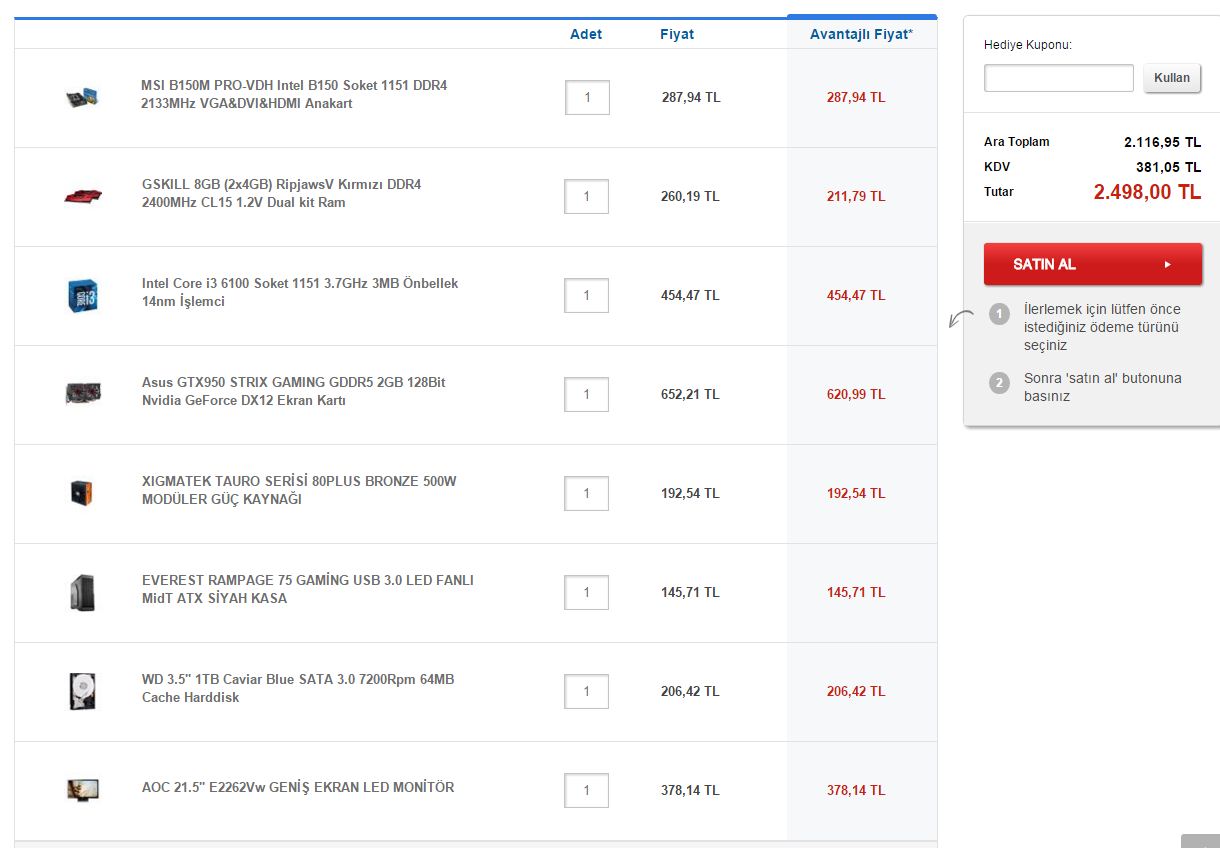Go to the Intel Core i3 6100 product page

click(300, 292)
